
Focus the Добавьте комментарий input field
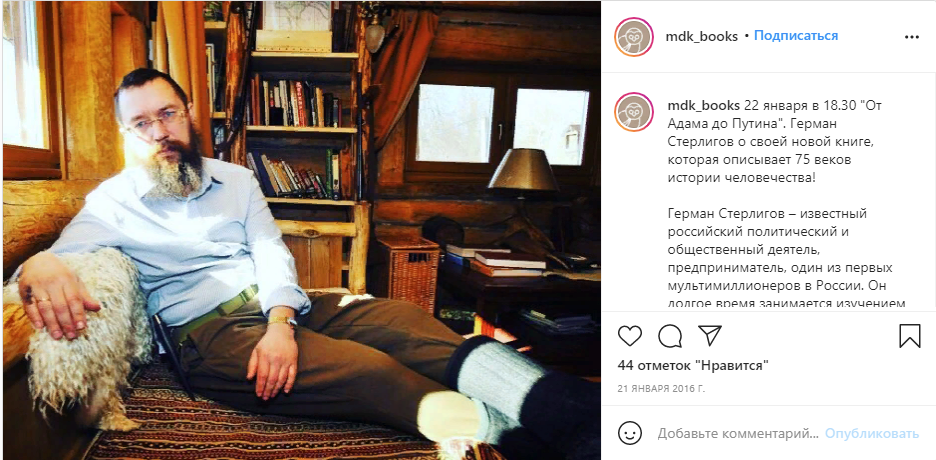tap(738, 434)
